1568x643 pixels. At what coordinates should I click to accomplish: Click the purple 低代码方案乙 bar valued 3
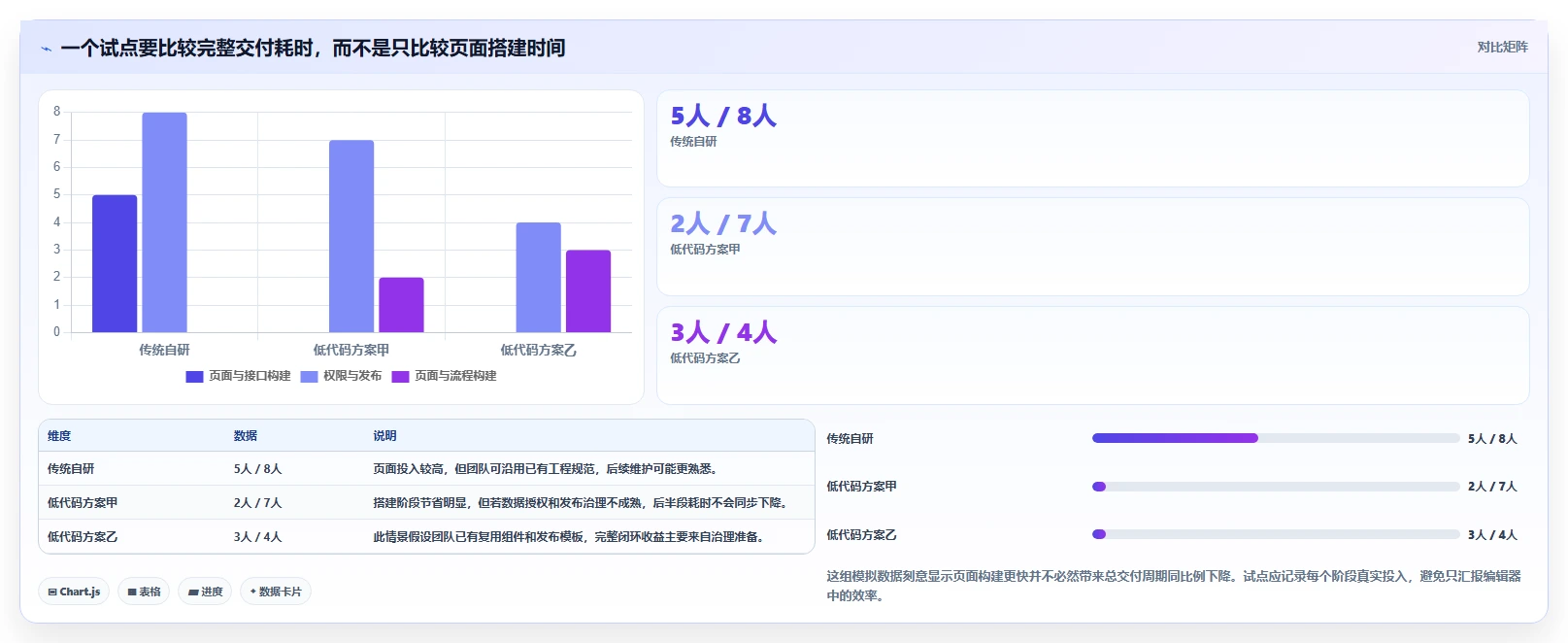588,291
